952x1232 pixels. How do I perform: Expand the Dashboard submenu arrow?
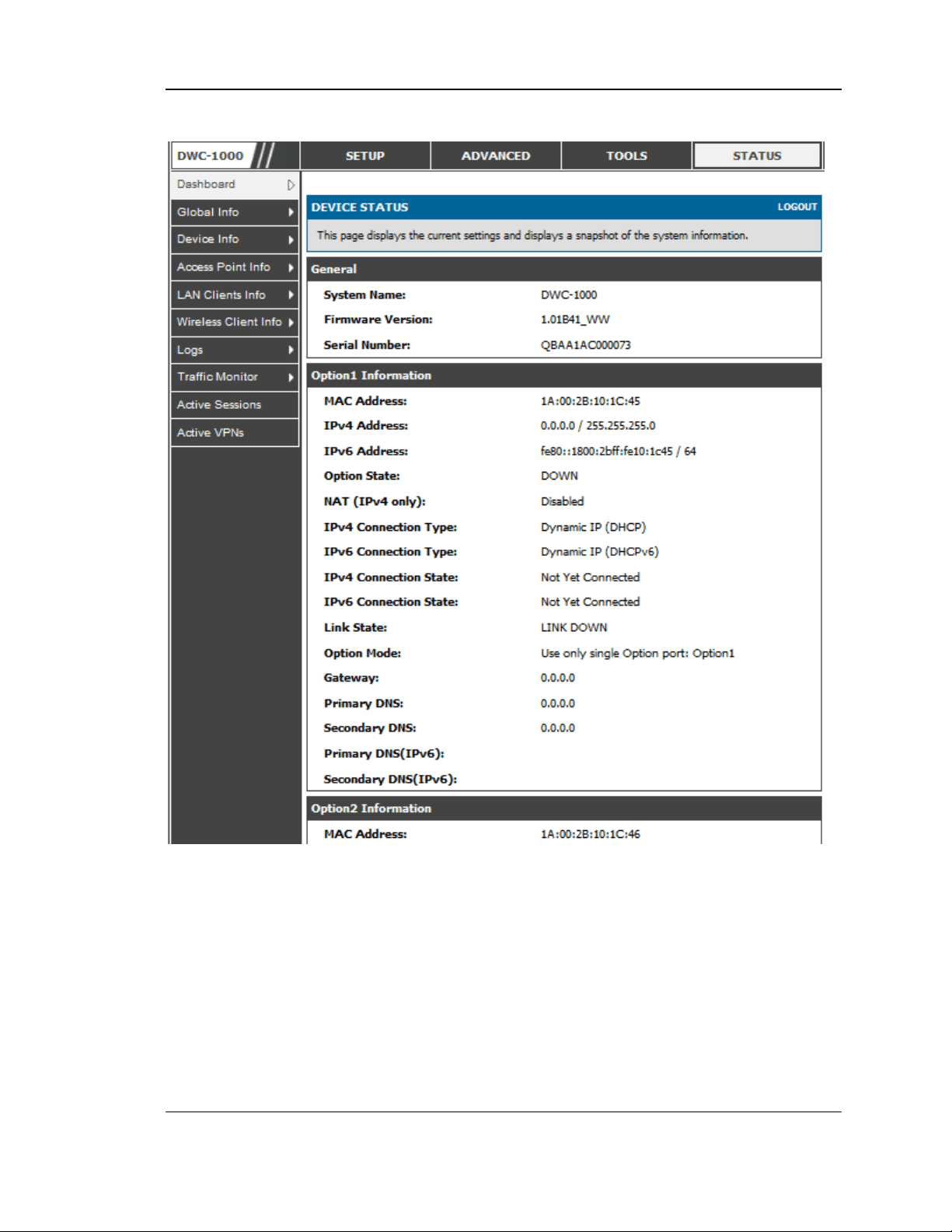pos(291,185)
